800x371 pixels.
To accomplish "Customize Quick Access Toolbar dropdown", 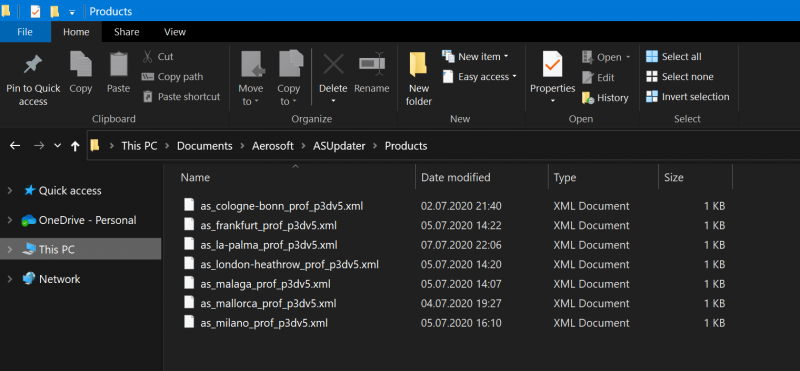I will point(71,12).
